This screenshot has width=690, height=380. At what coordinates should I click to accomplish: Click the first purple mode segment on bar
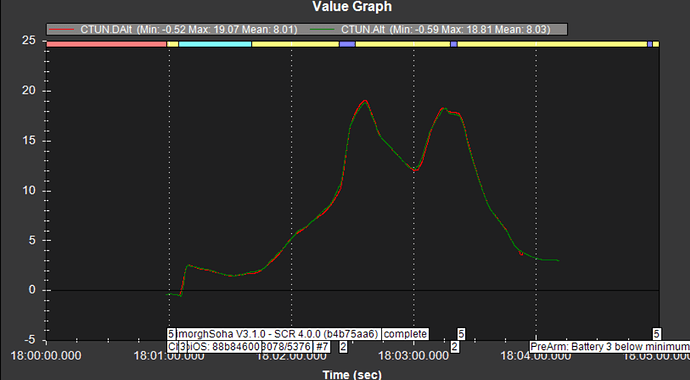(347, 44)
